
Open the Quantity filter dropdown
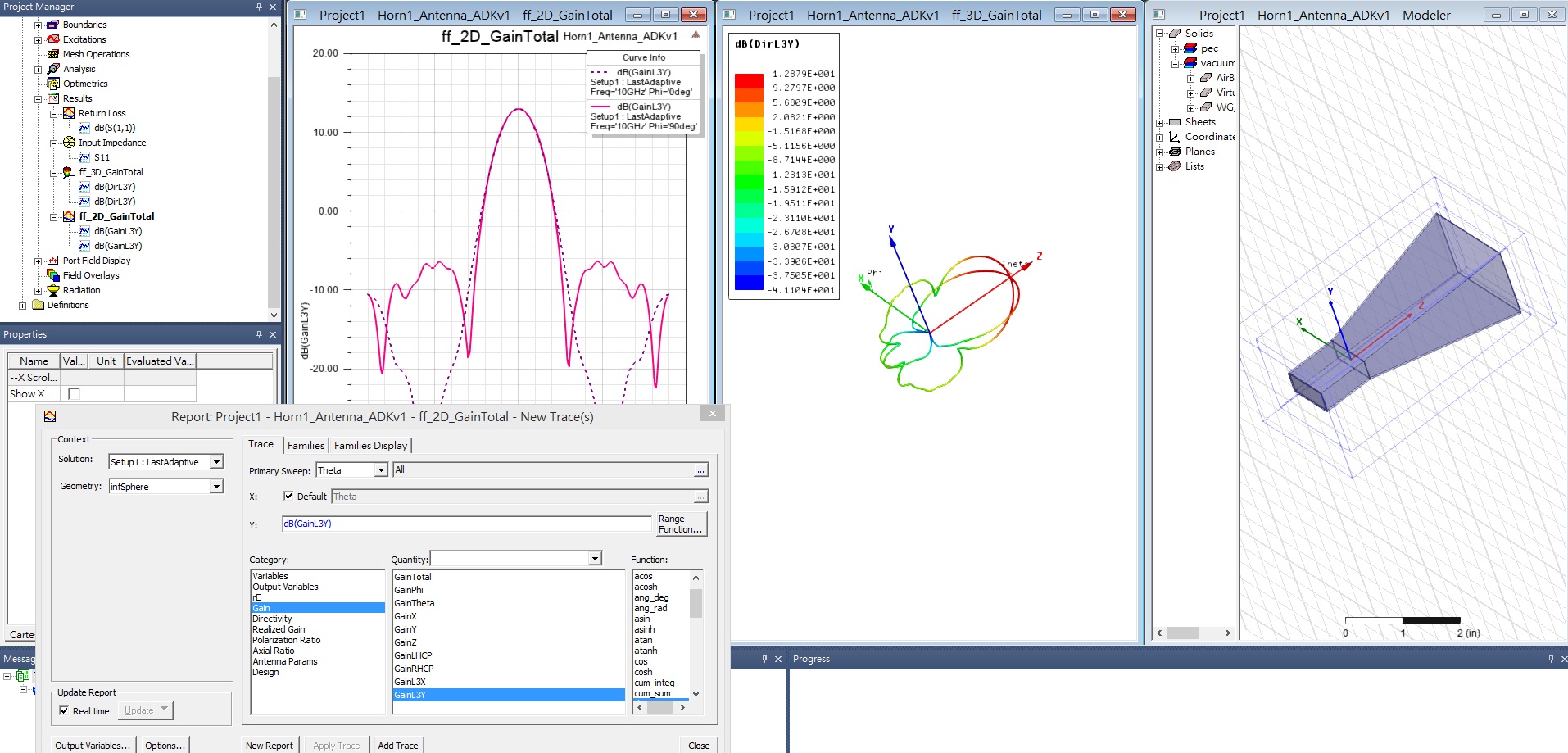[596, 559]
